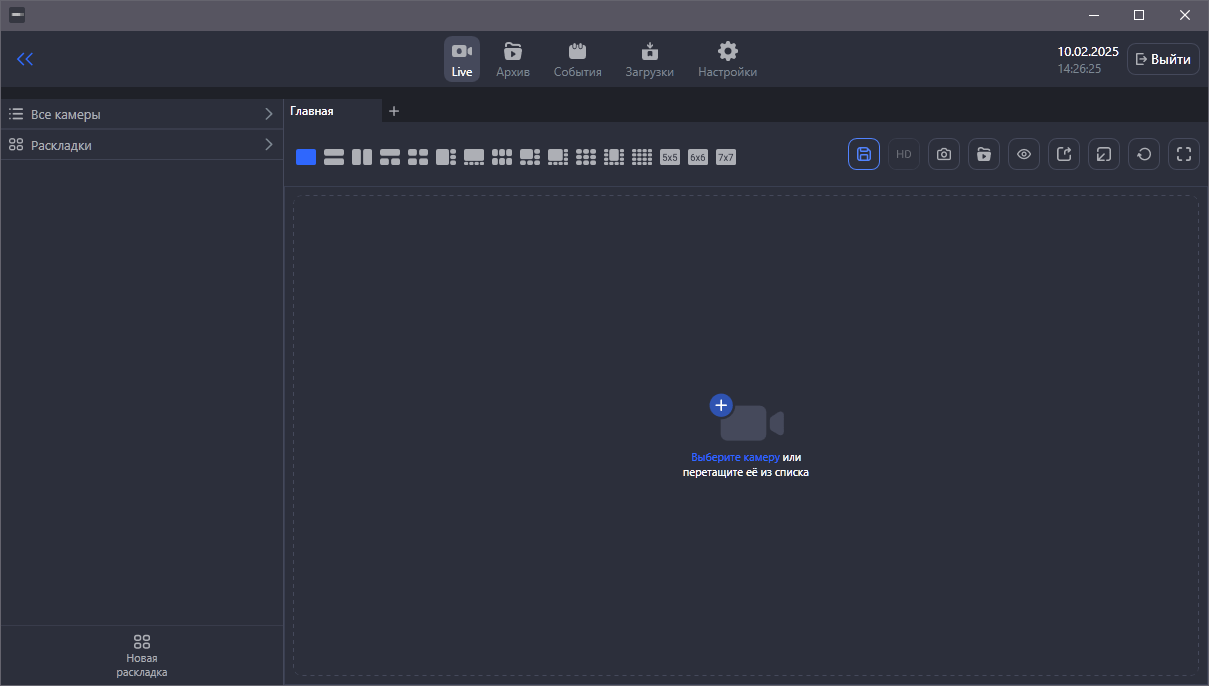Switch to the События tab
1209x686 pixels.
577,59
